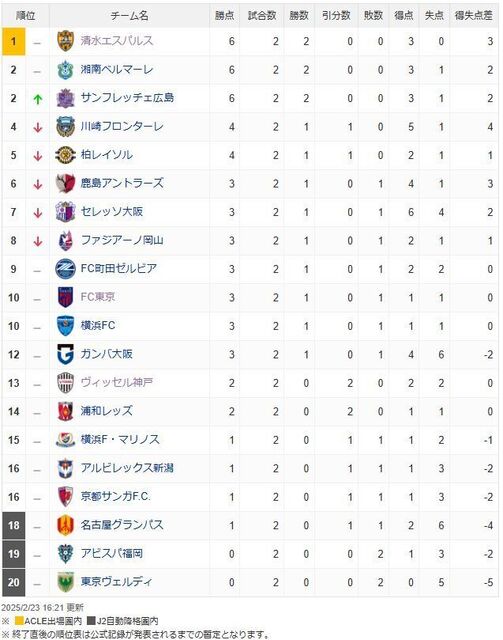Click the Shonan Bellmare team crest

(x=65, y=69)
